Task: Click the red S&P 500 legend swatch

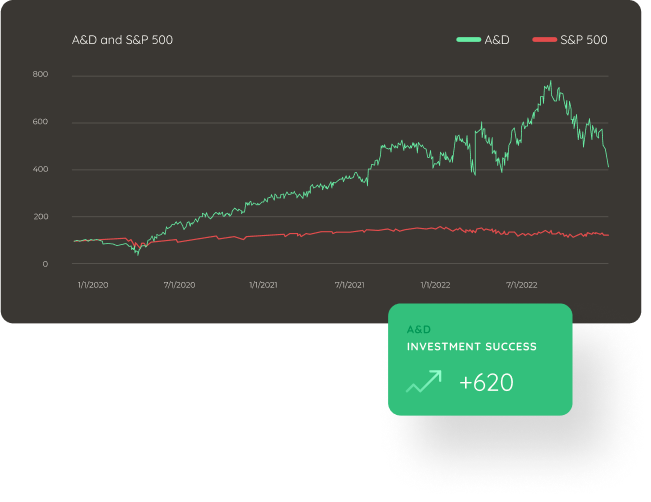Action: click(x=544, y=40)
